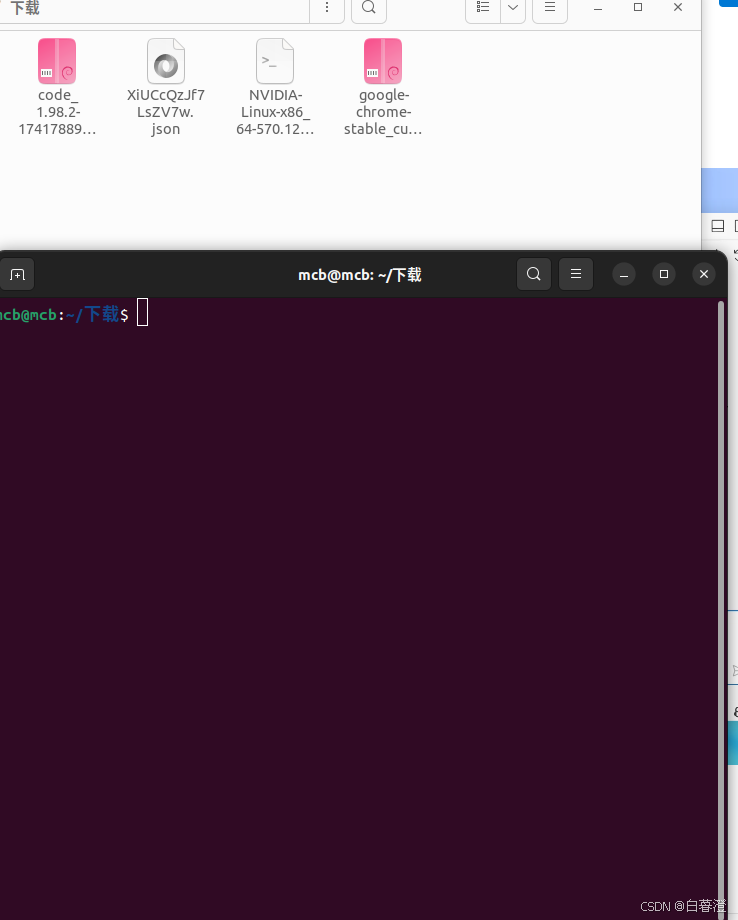
Task: Click the terminal title mcb@mcb: ~/下载
Action: 360,275
